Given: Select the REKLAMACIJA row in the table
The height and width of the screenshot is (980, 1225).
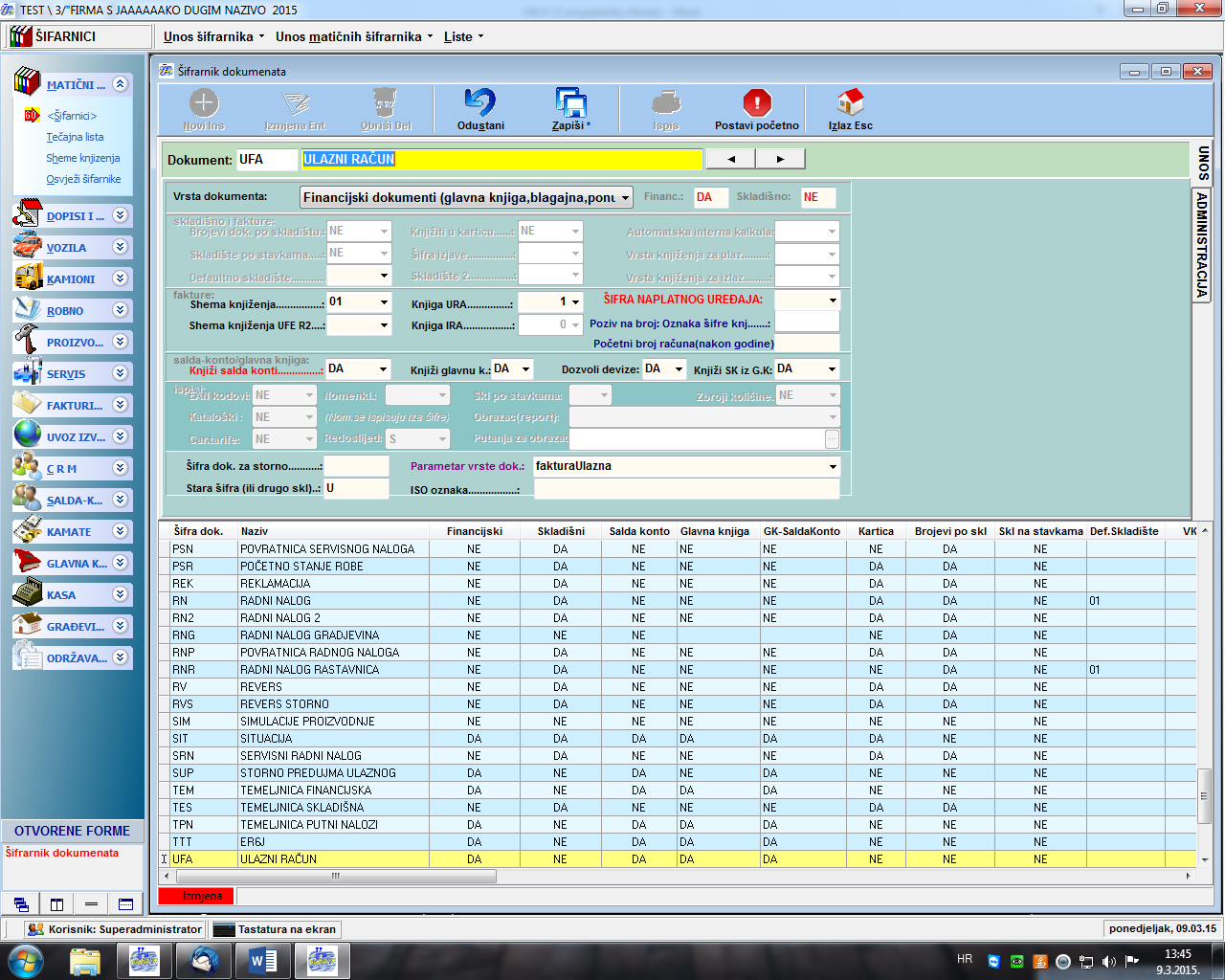Looking at the screenshot, I should [678, 584].
